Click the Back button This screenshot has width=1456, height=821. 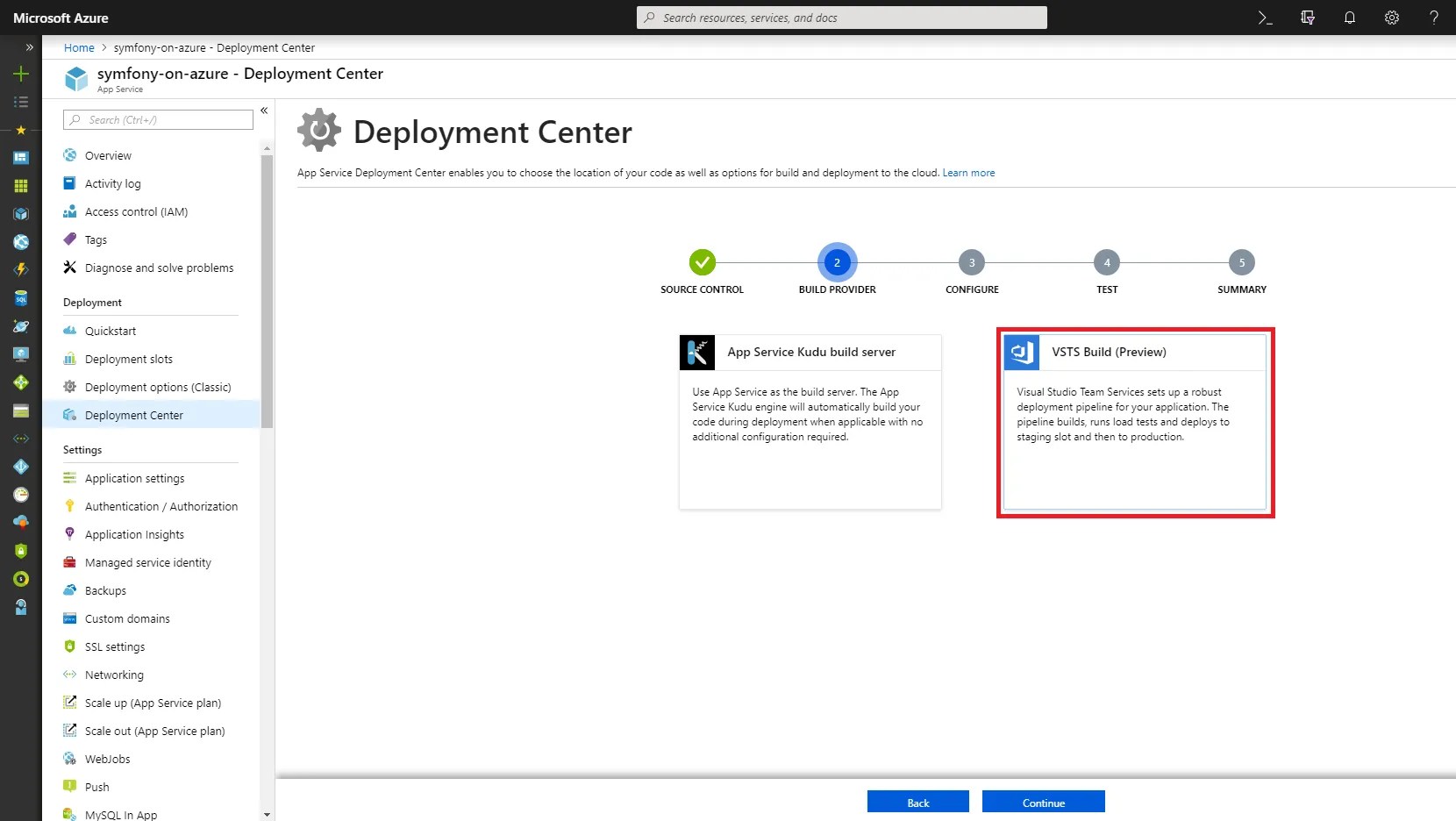(x=918, y=802)
